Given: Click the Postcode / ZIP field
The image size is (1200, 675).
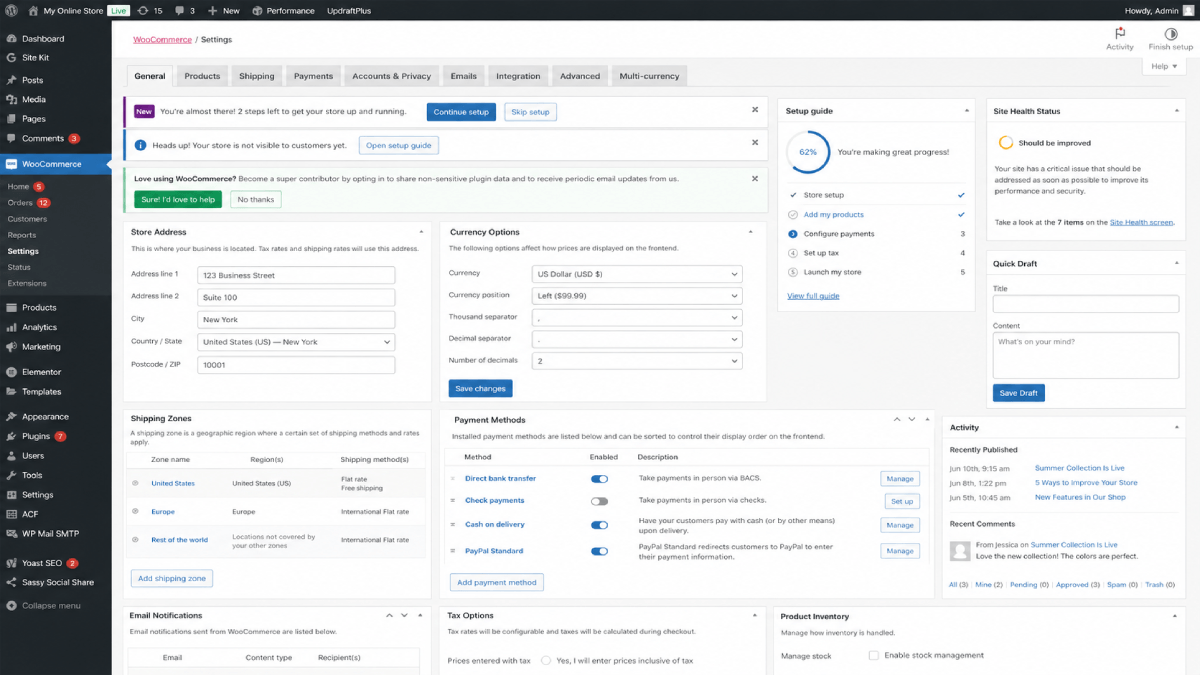Looking at the screenshot, I should 296,365.
